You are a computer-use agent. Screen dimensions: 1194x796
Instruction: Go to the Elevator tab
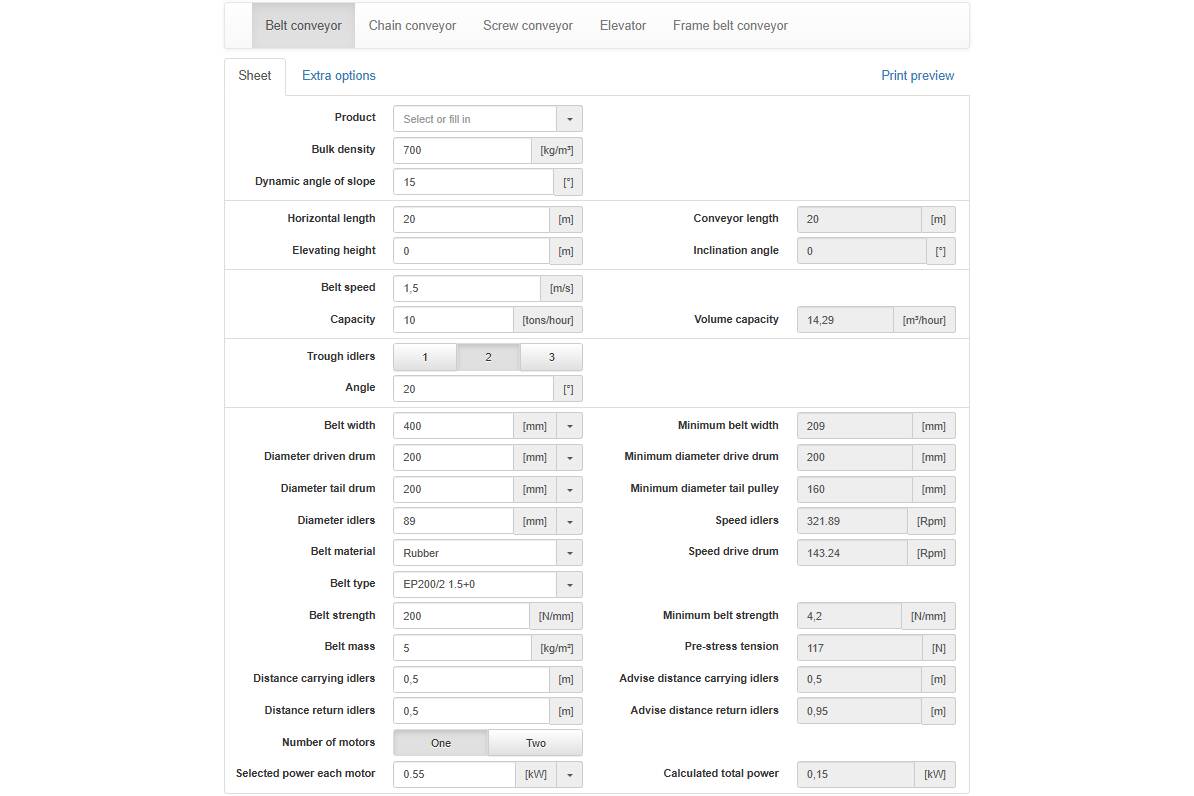(623, 26)
